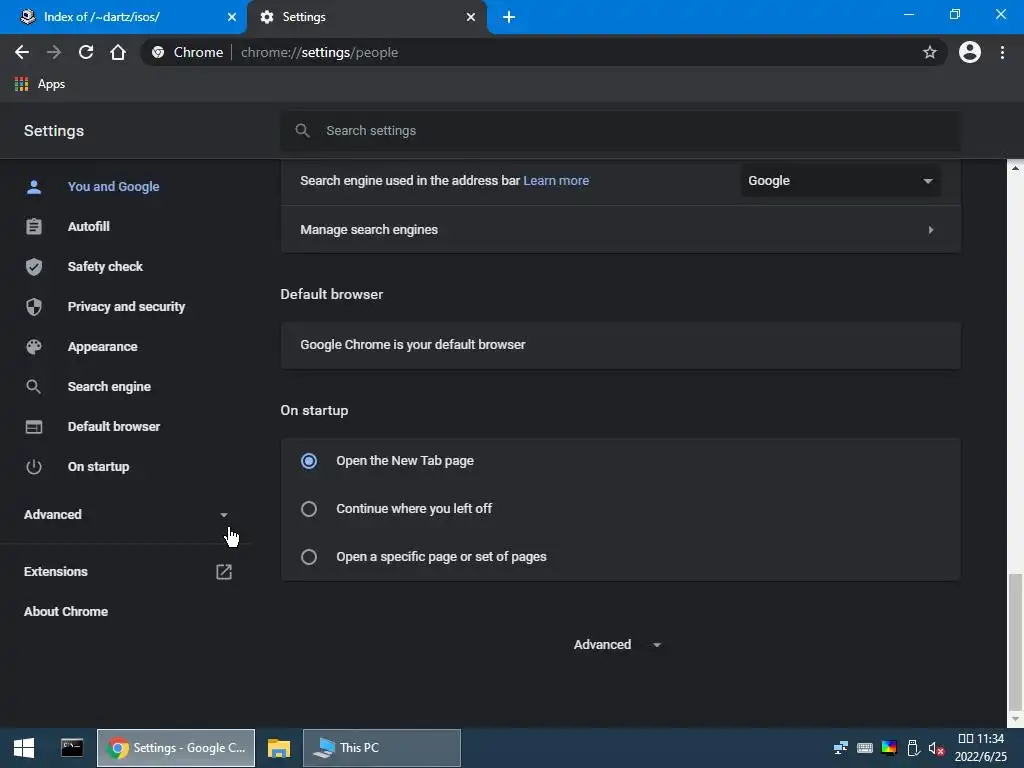Click the settings page vertical scrollbar thumb
1024x768 pixels.
pos(1015,643)
